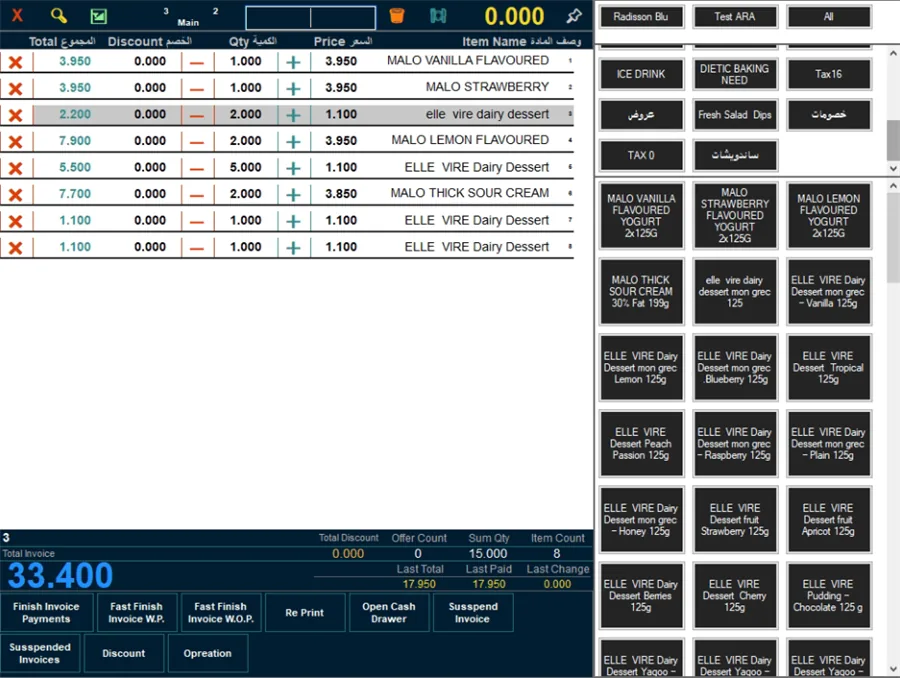Image resolution: width=900 pixels, height=678 pixels.
Task: Delete the MALO THICK SOUR CREAM row
Action: 15,195
